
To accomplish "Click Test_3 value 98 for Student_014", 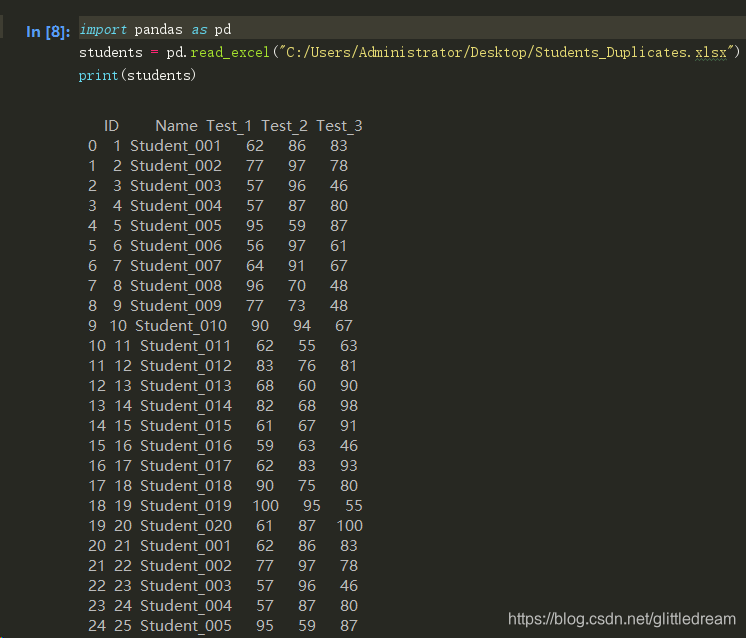I will (x=349, y=405).
